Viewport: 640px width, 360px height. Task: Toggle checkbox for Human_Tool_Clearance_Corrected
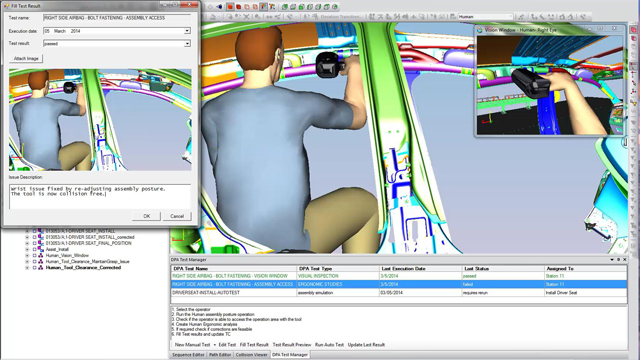click(x=35, y=268)
